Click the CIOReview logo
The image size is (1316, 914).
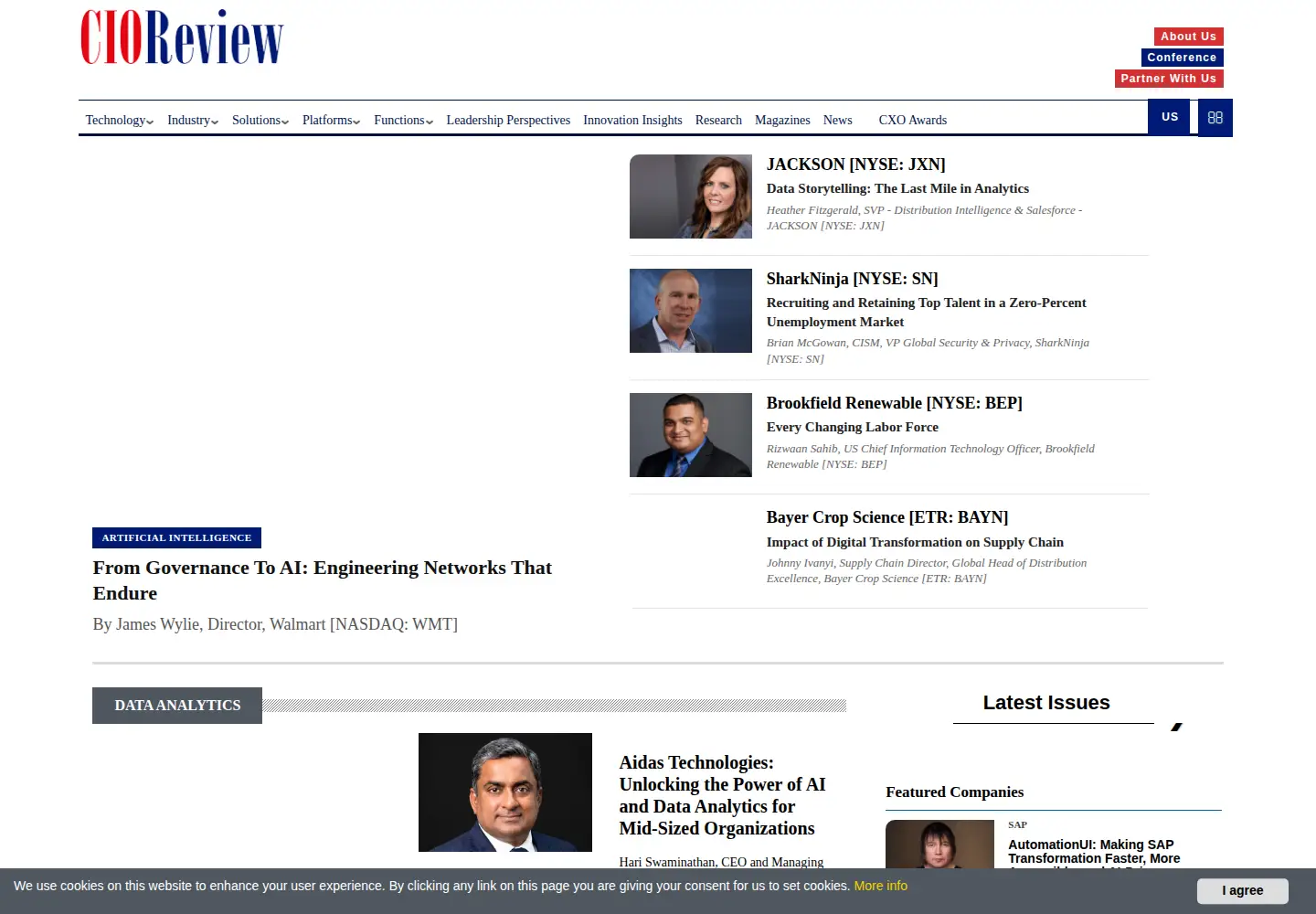tap(182, 37)
